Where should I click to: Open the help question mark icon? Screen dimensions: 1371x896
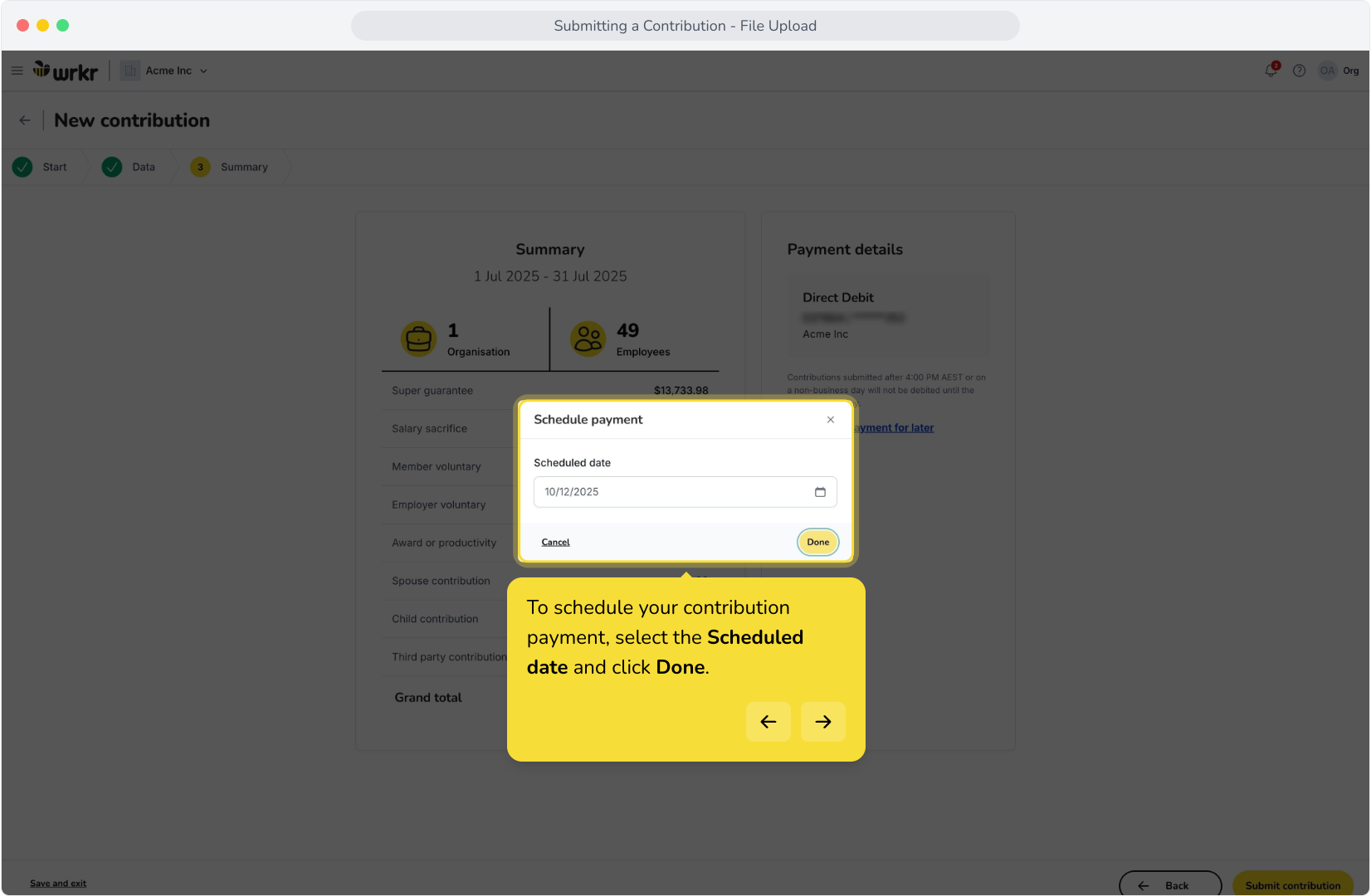tap(1300, 71)
